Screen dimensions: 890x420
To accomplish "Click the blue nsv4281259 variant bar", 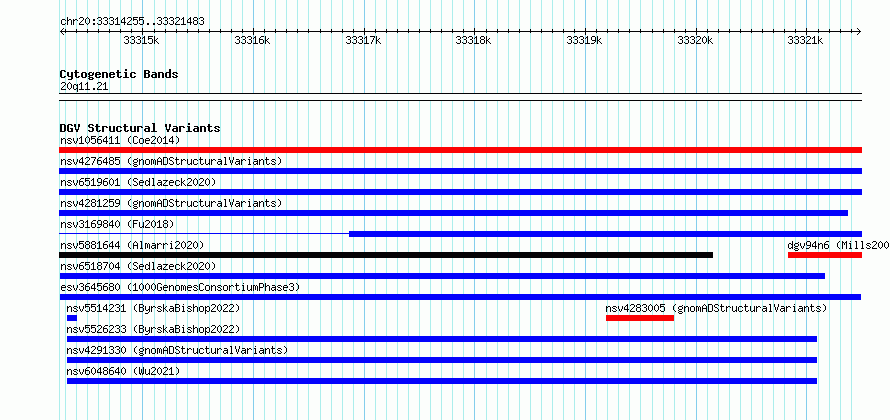I will [454, 213].
